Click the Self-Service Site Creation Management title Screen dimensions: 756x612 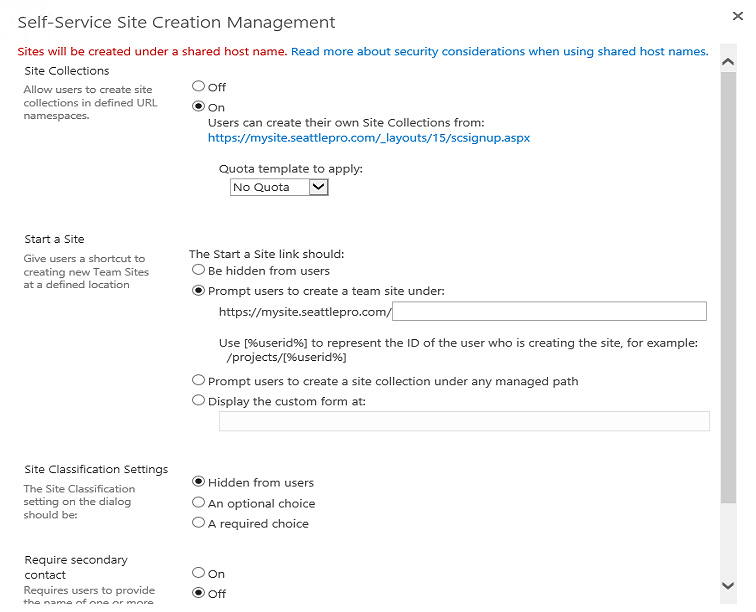coord(176,23)
